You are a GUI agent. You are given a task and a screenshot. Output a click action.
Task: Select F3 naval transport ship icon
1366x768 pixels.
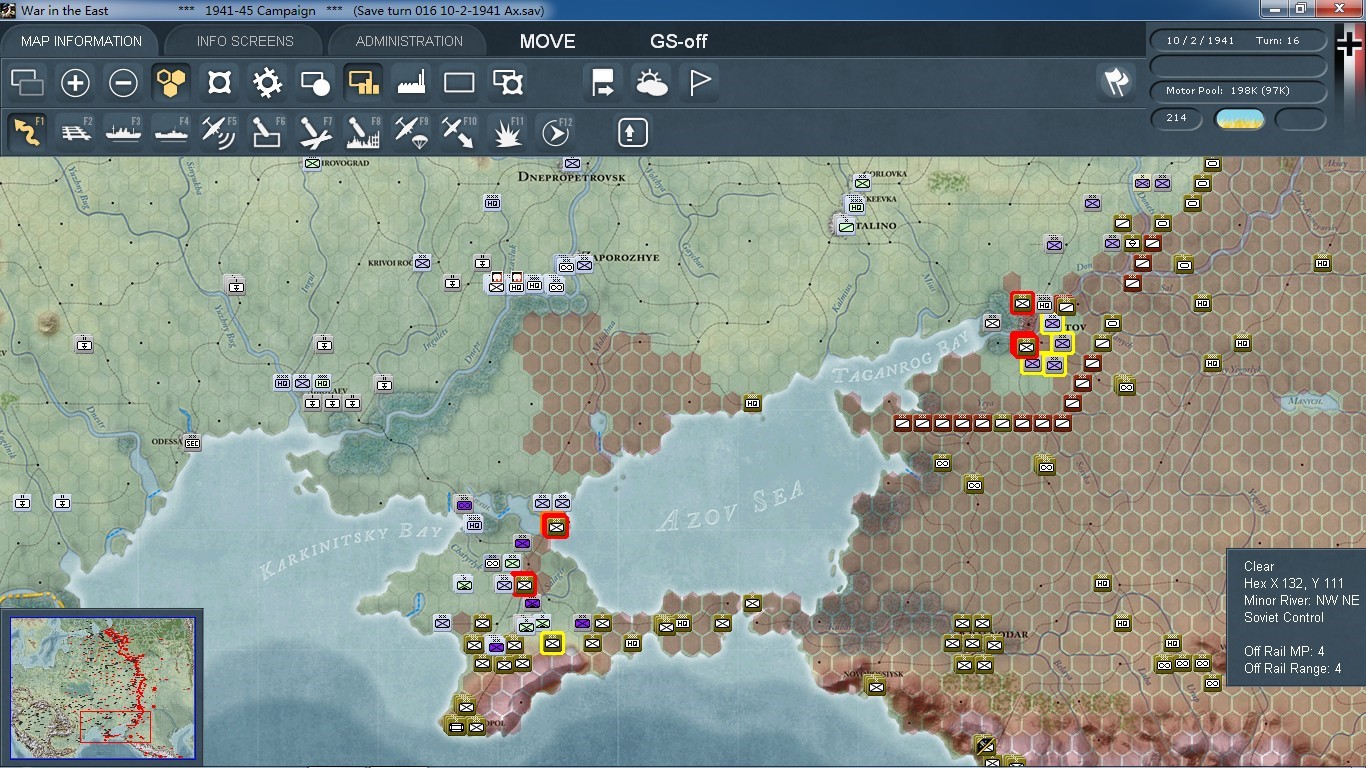coord(123,132)
